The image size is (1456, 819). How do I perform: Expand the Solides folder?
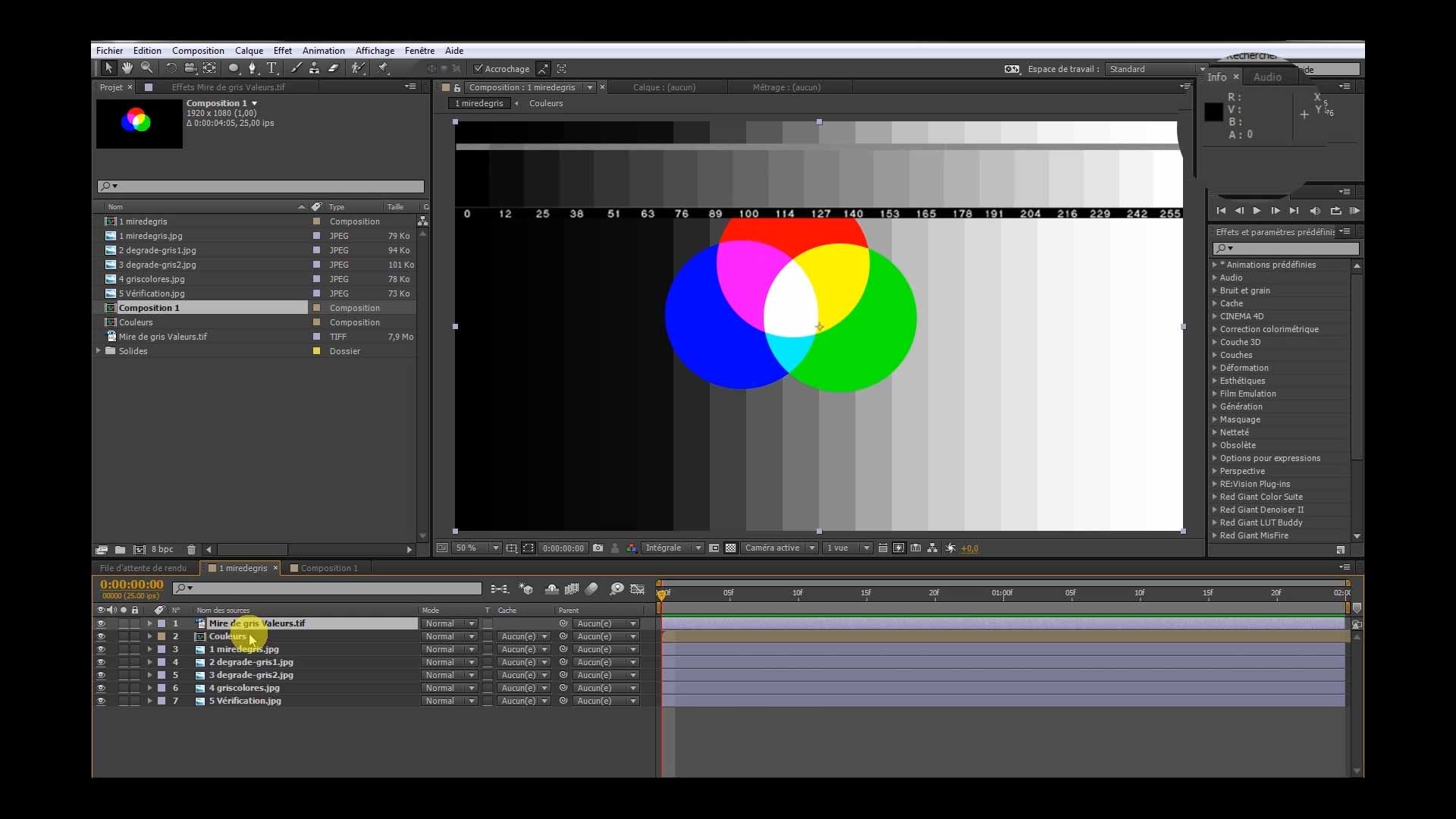pos(99,351)
